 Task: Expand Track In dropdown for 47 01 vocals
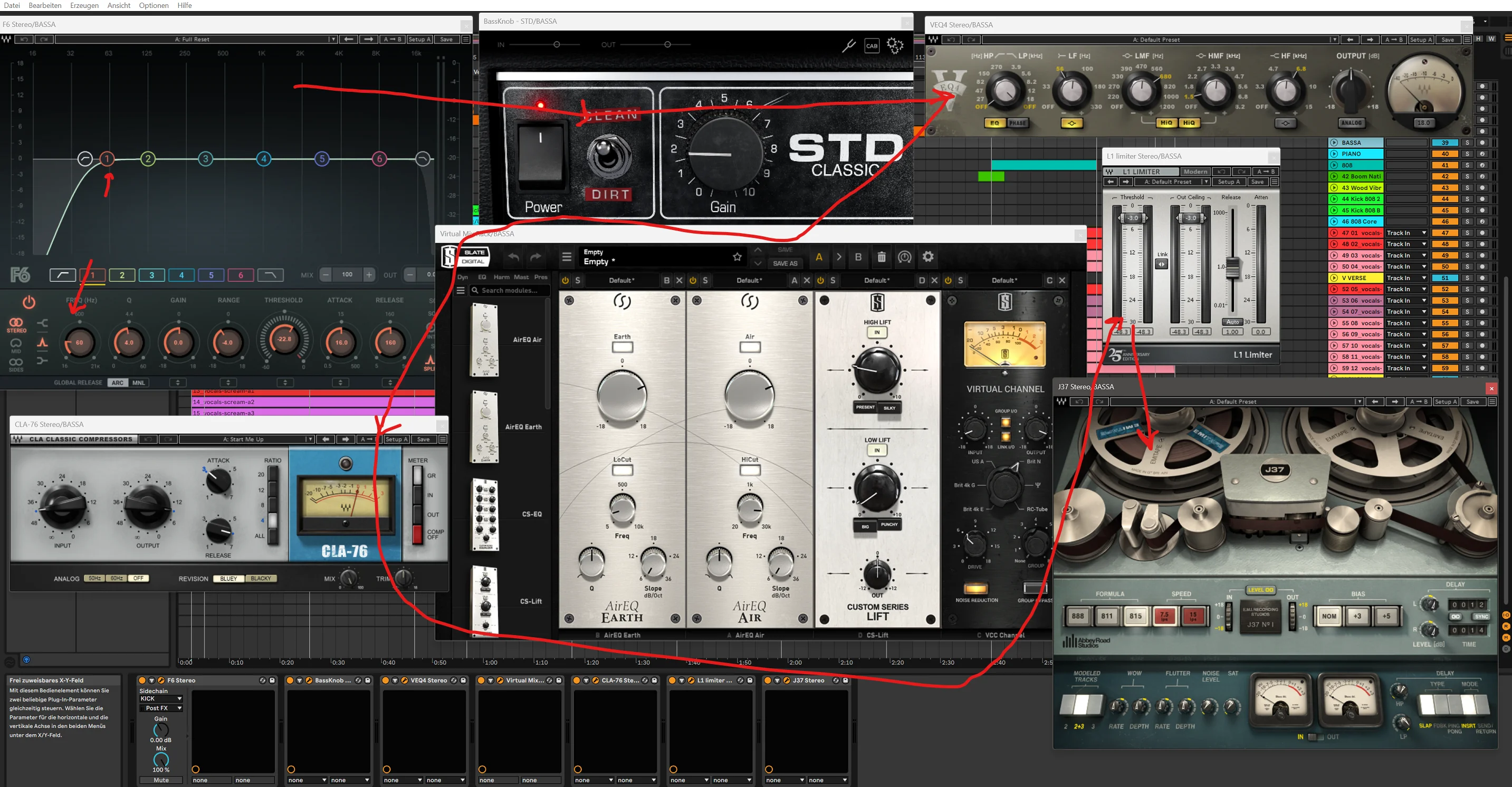[1406, 233]
